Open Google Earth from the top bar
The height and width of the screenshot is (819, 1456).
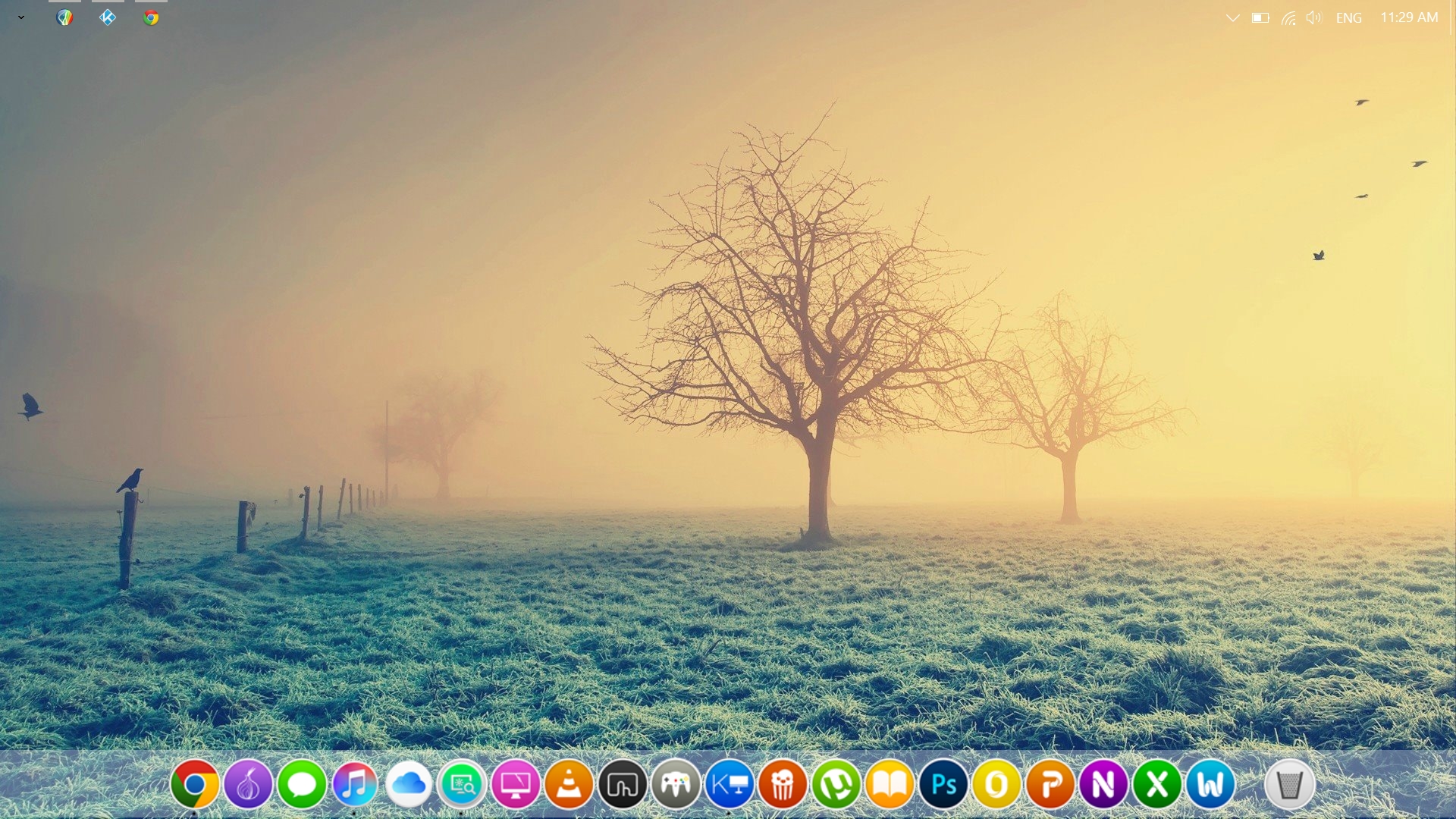click(x=64, y=17)
